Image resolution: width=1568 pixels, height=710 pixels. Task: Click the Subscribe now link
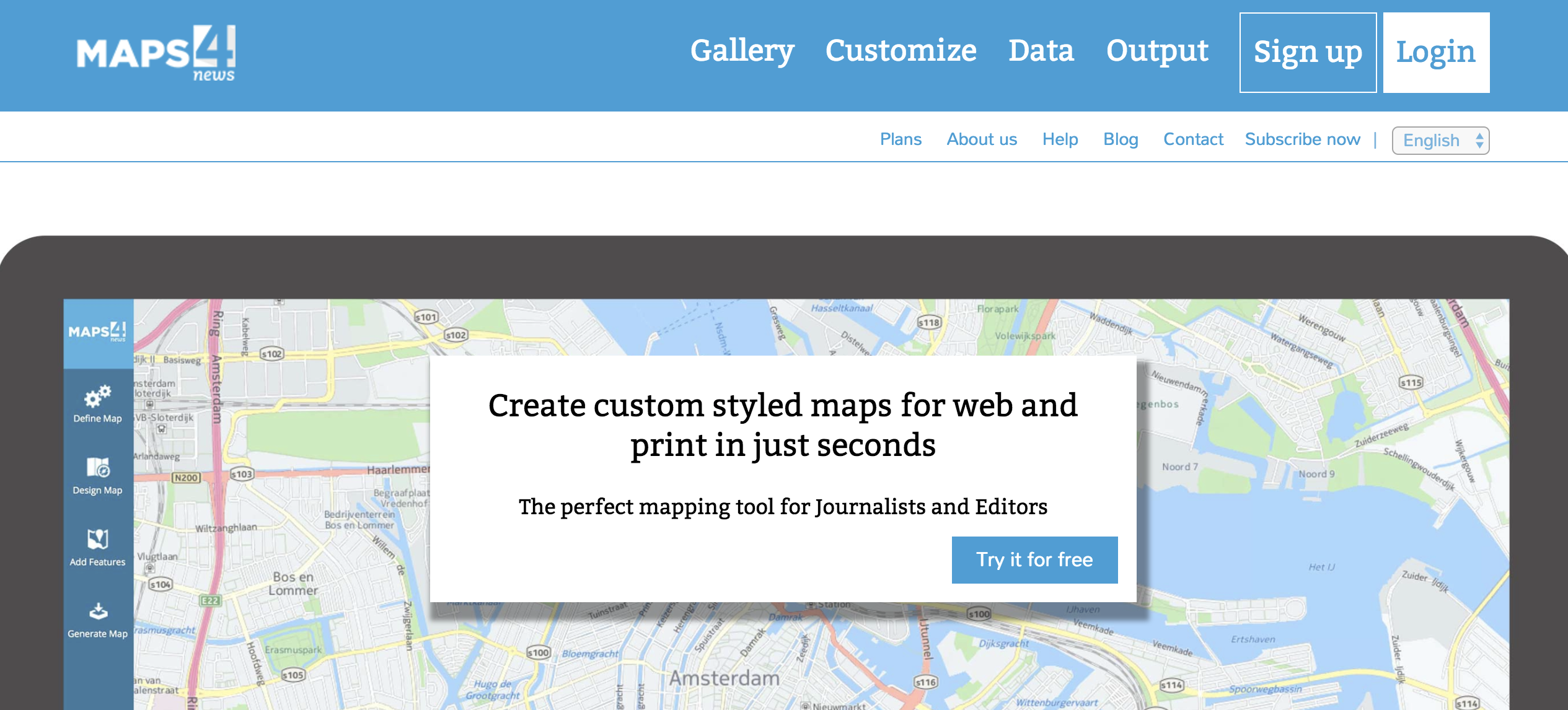[x=1302, y=139]
